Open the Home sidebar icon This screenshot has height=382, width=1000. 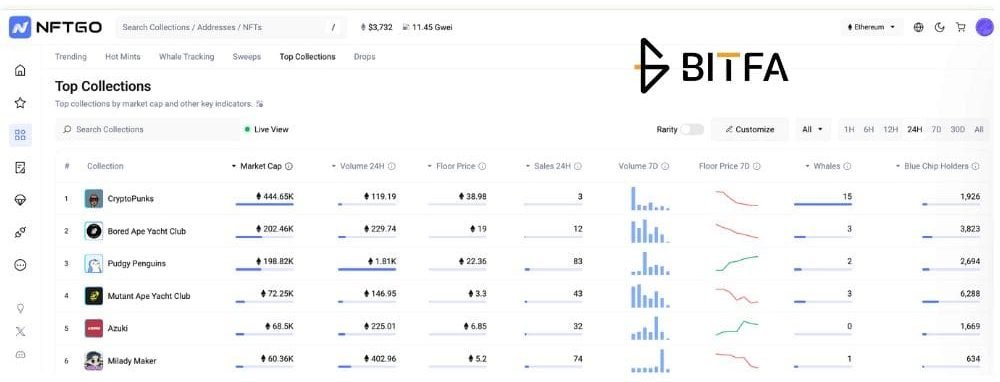(20, 71)
